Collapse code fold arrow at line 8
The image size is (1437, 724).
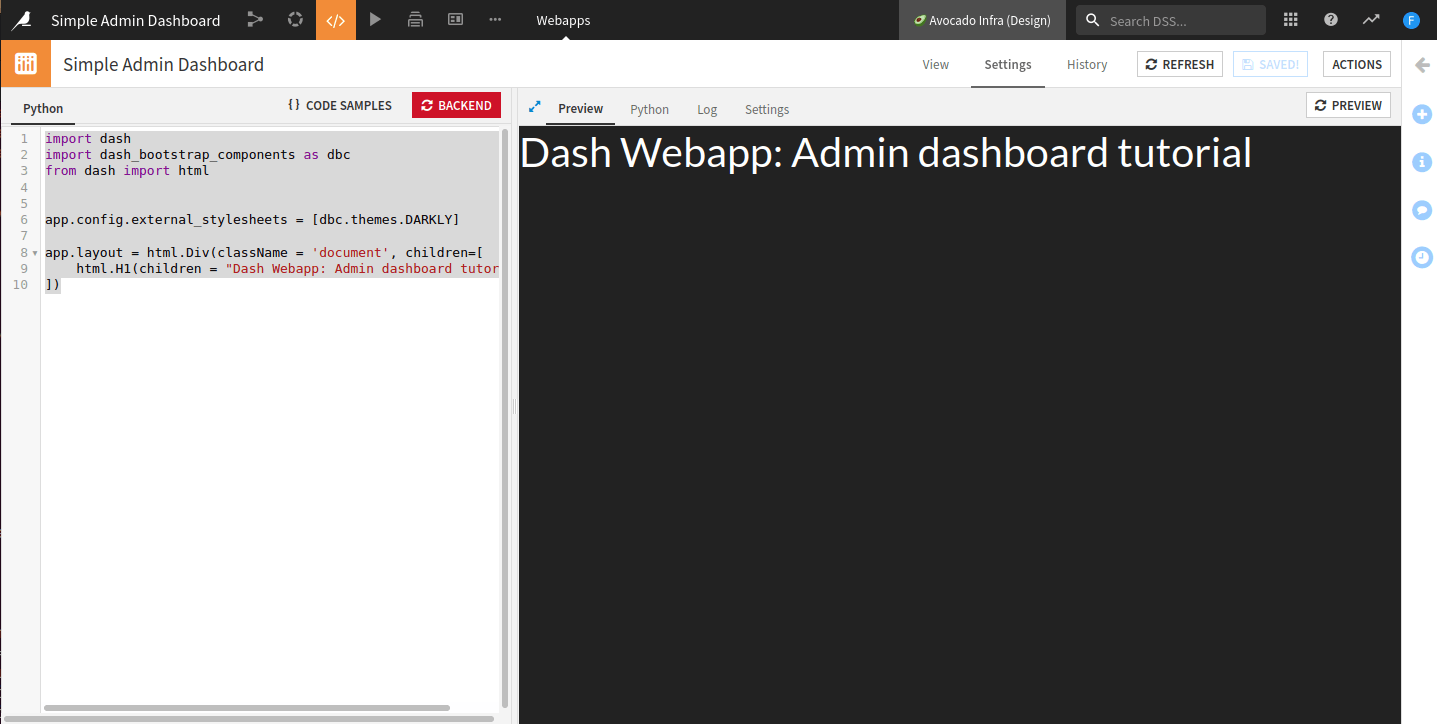pyautogui.click(x=35, y=254)
